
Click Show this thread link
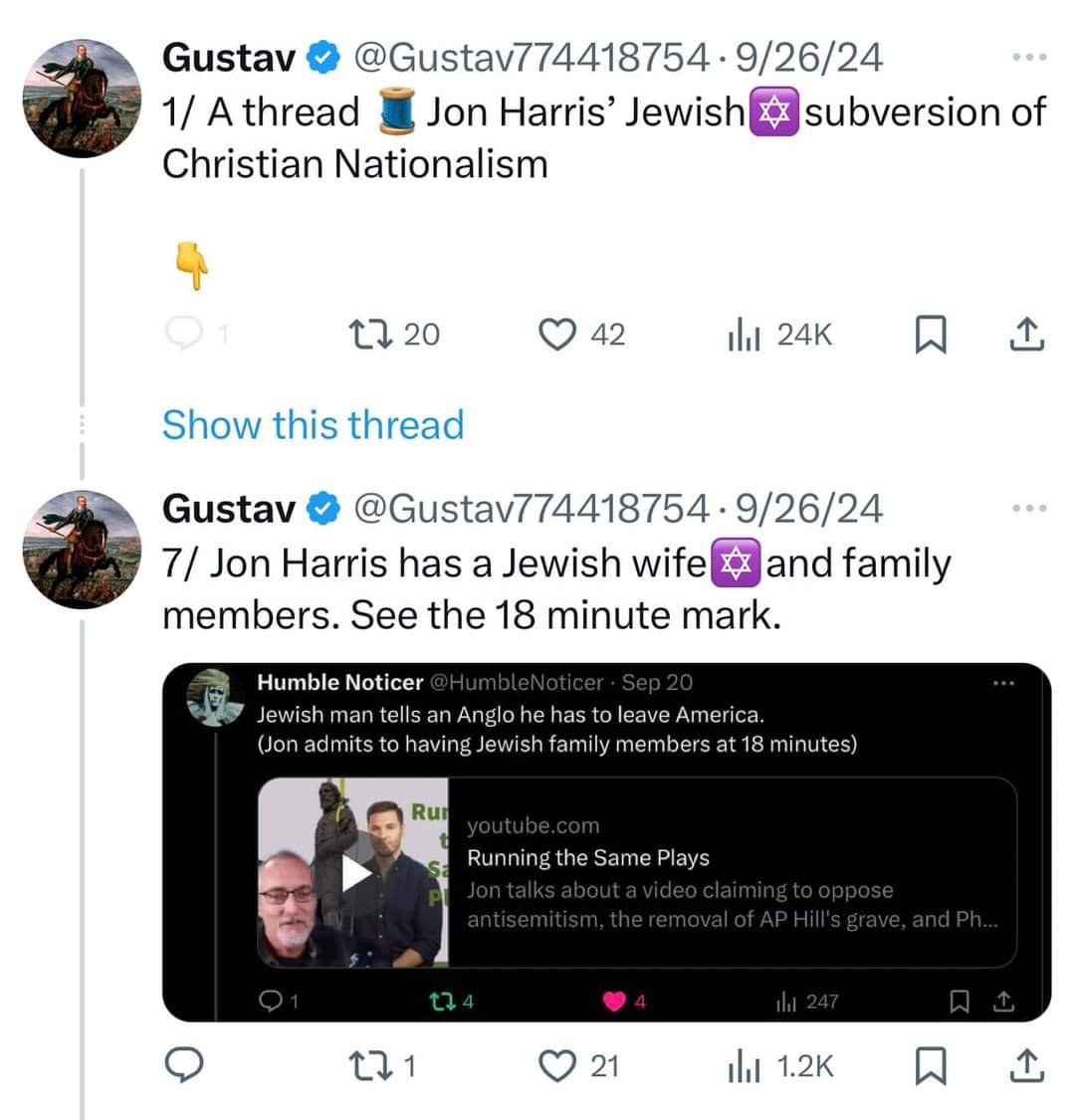pos(313,424)
